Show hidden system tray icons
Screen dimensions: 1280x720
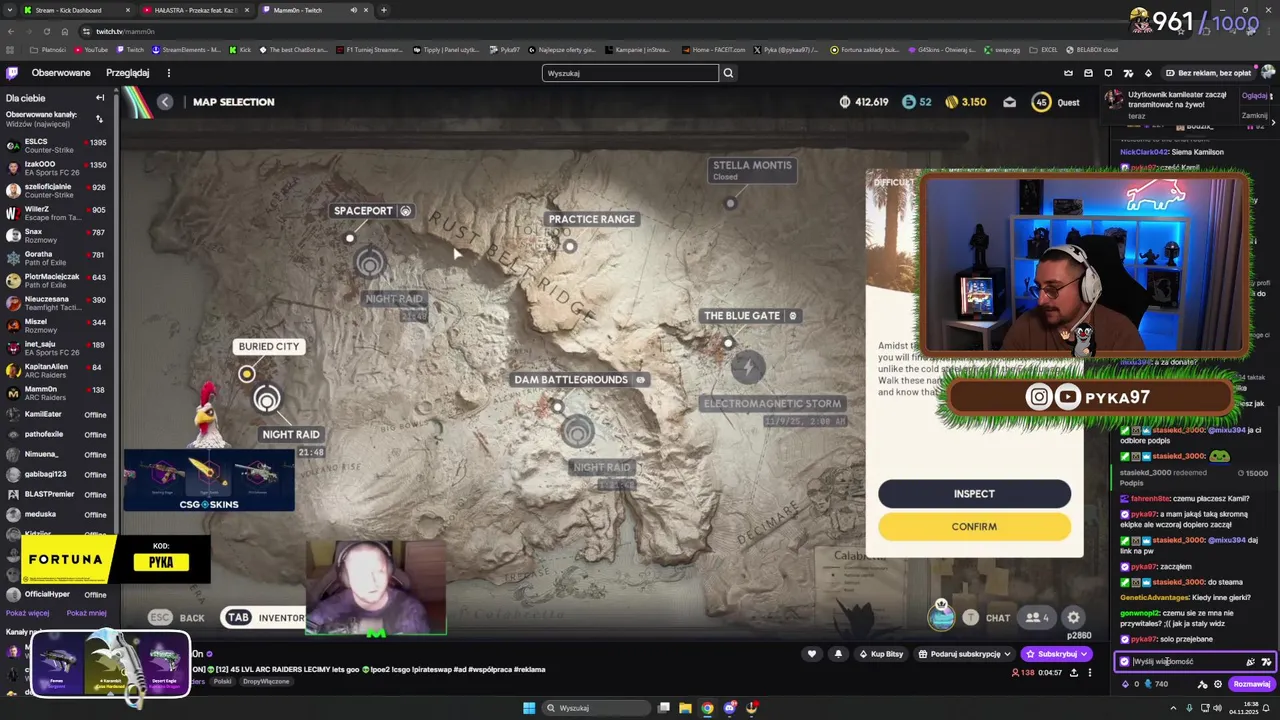pyautogui.click(x=1174, y=708)
